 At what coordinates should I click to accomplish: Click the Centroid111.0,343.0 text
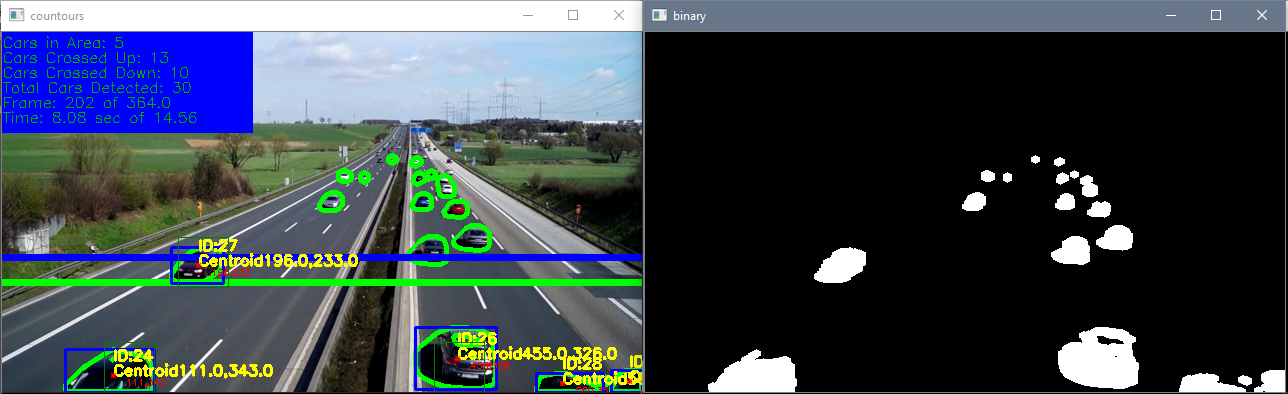[x=193, y=371]
